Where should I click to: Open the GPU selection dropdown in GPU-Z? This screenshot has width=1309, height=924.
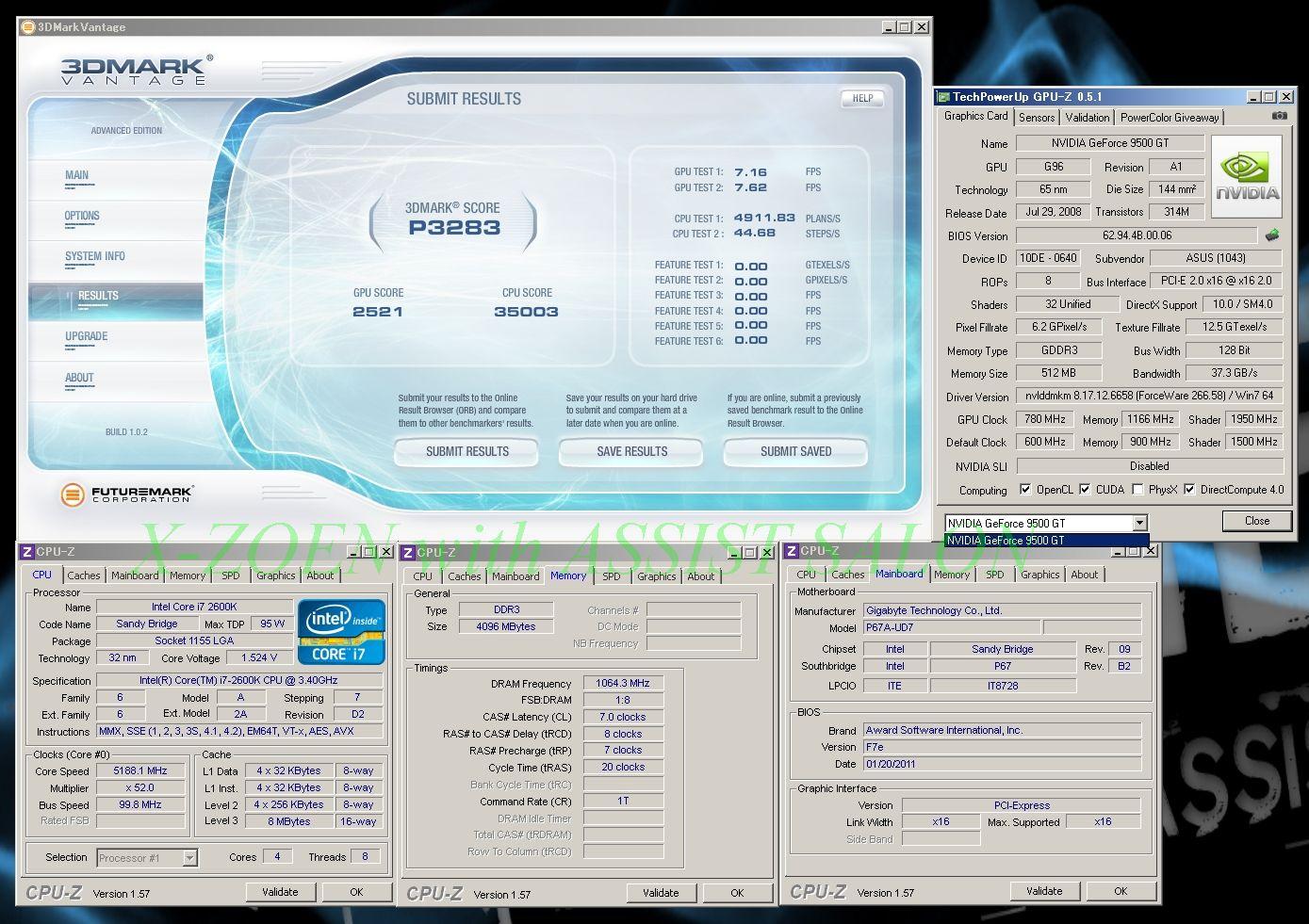pyautogui.click(x=1139, y=523)
